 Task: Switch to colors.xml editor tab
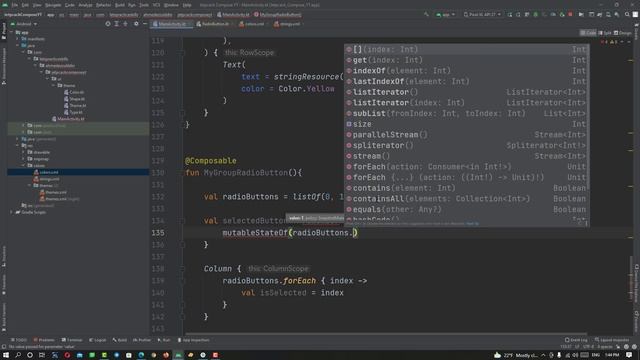click(x=252, y=24)
